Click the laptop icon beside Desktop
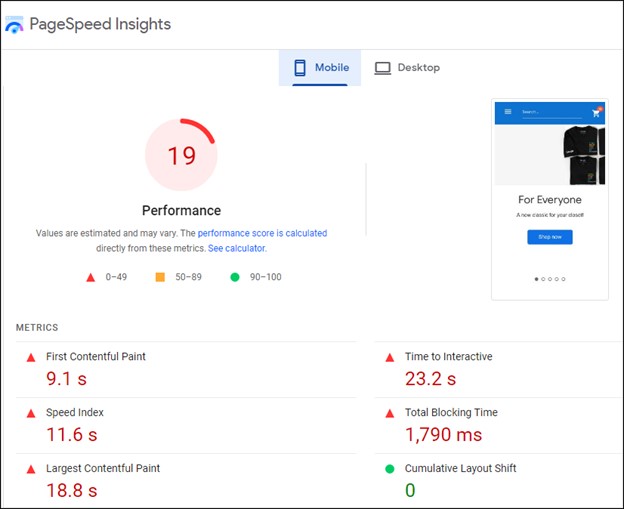The height and width of the screenshot is (509, 624). (x=382, y=68)
